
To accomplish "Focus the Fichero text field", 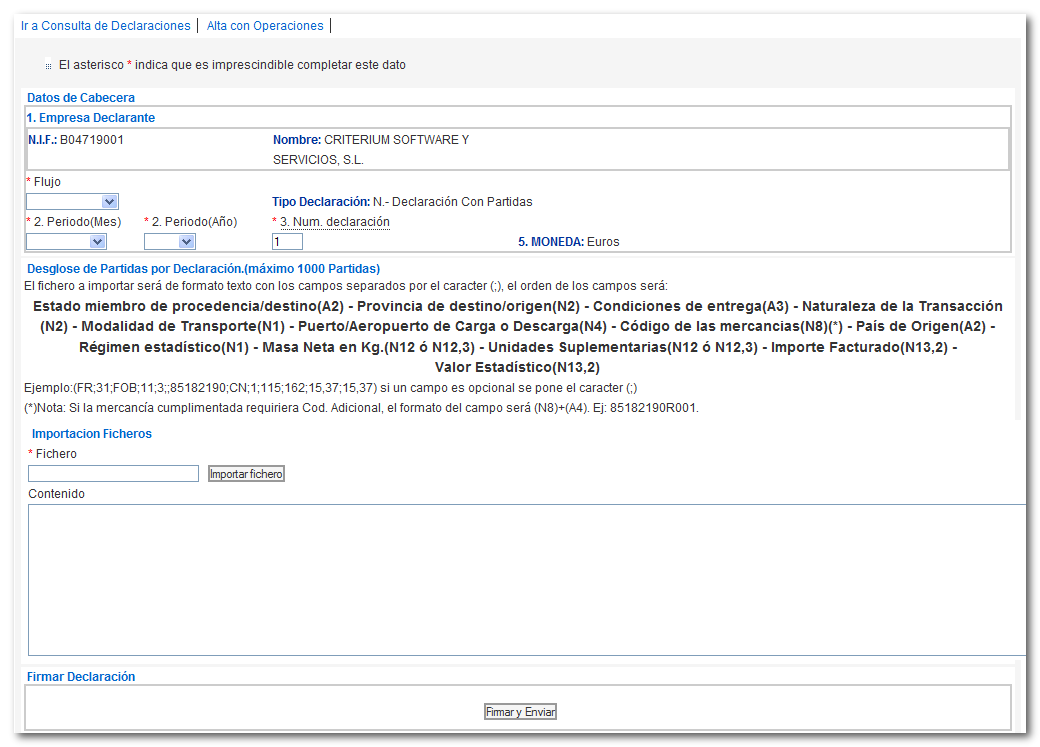I will 113,474.
